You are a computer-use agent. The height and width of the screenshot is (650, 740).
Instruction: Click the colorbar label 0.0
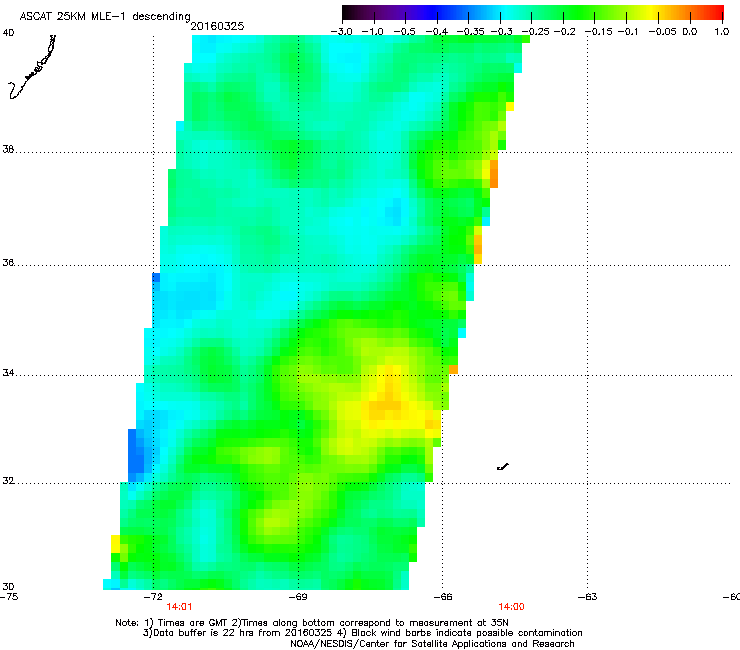690,32
